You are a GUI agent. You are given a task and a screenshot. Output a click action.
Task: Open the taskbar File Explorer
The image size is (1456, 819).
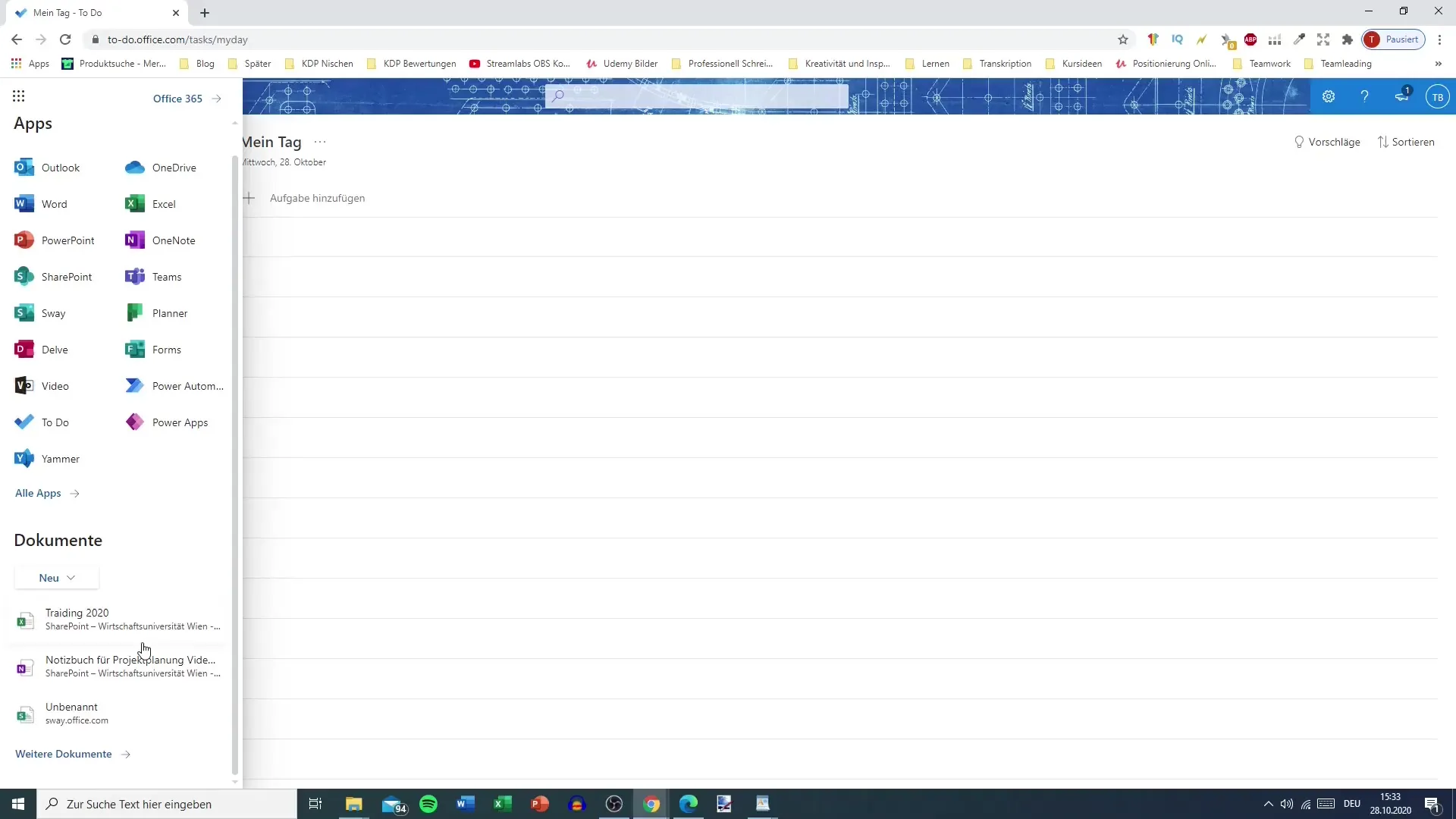(x=354, y=804)
